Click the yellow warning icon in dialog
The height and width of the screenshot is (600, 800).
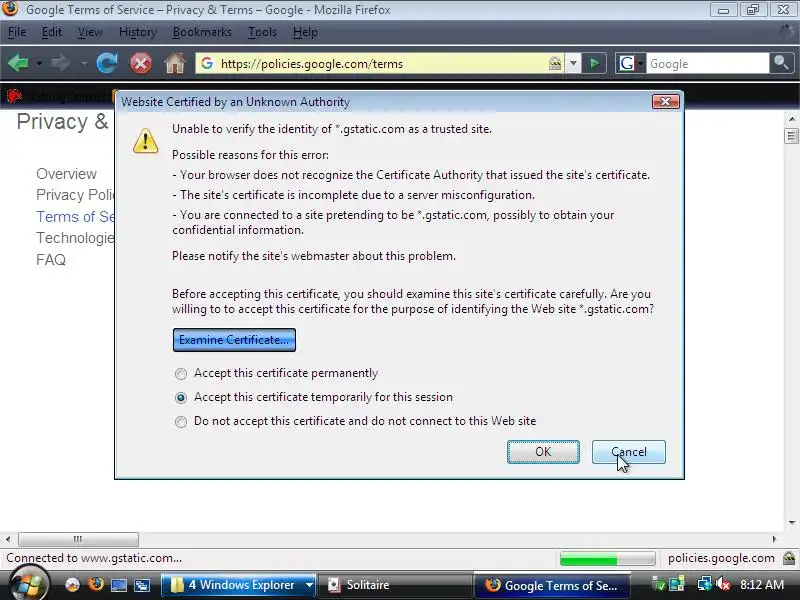(x=145, y=141)
